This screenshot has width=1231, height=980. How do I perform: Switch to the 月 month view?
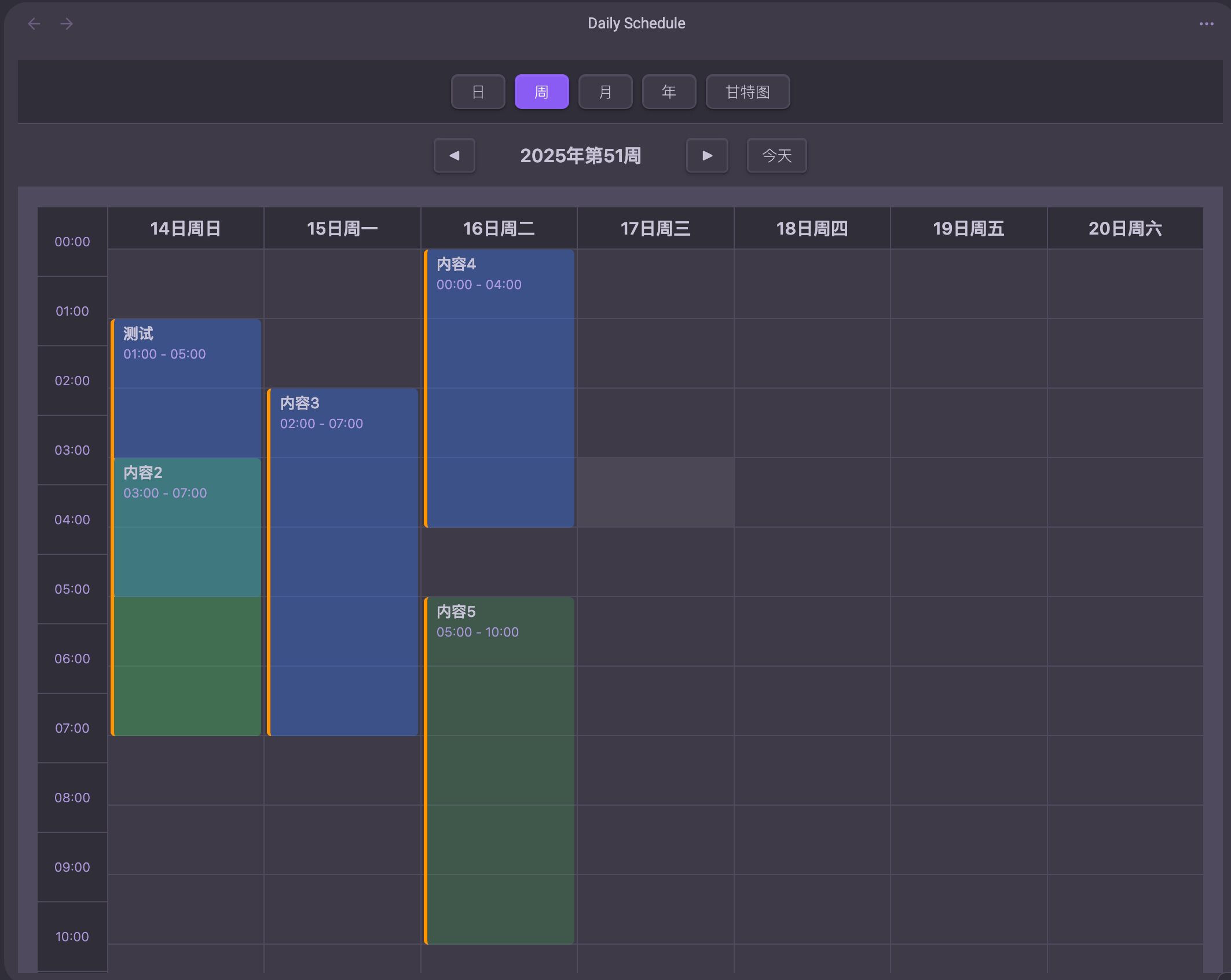coord(605,92)
